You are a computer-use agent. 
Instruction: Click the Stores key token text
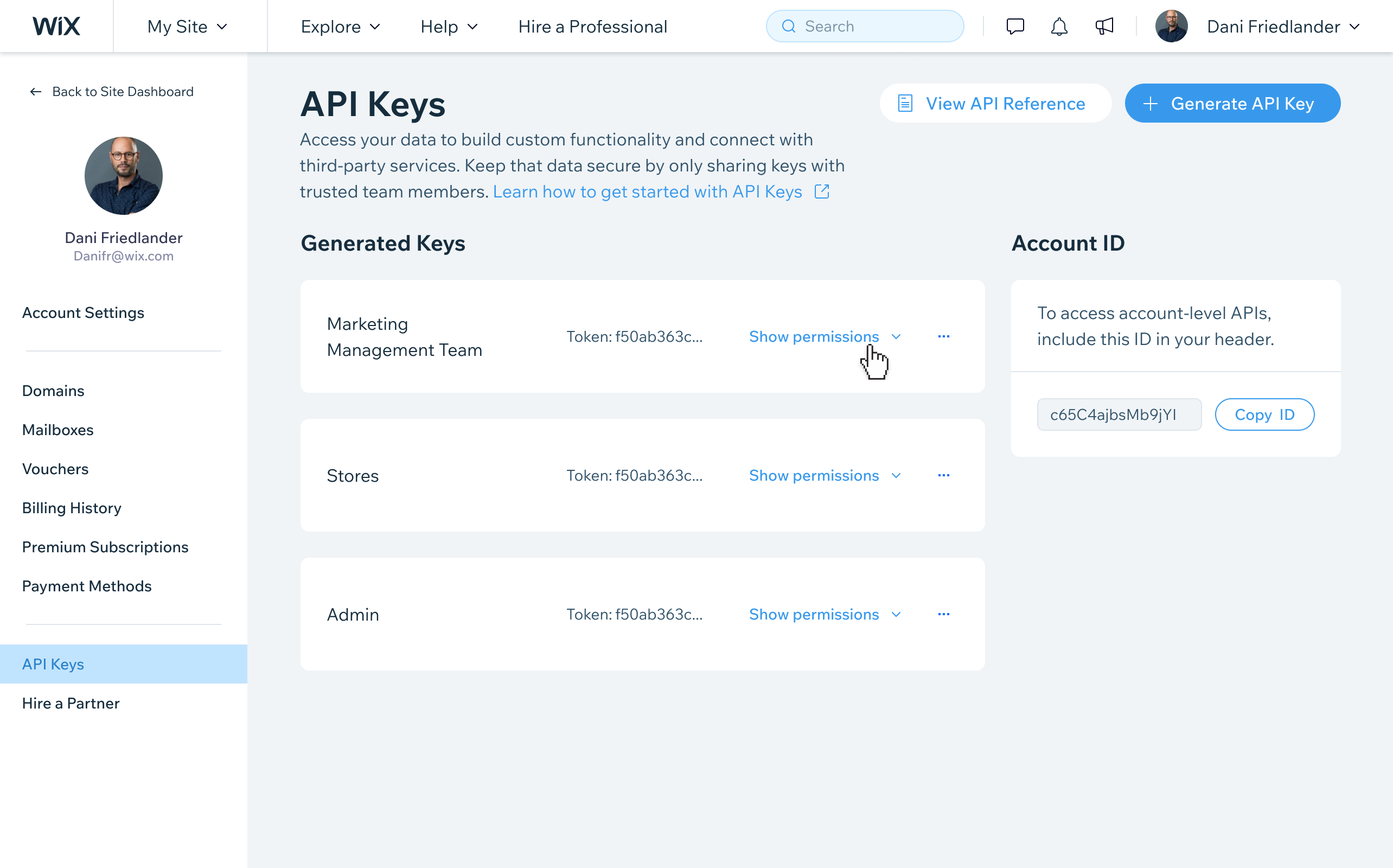point(634,475)
